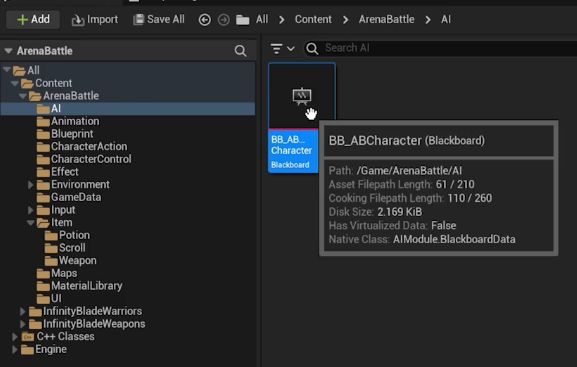Select AI in the breadcrumb path
This screenshot has height=367, width=577.
pos(446,19)
